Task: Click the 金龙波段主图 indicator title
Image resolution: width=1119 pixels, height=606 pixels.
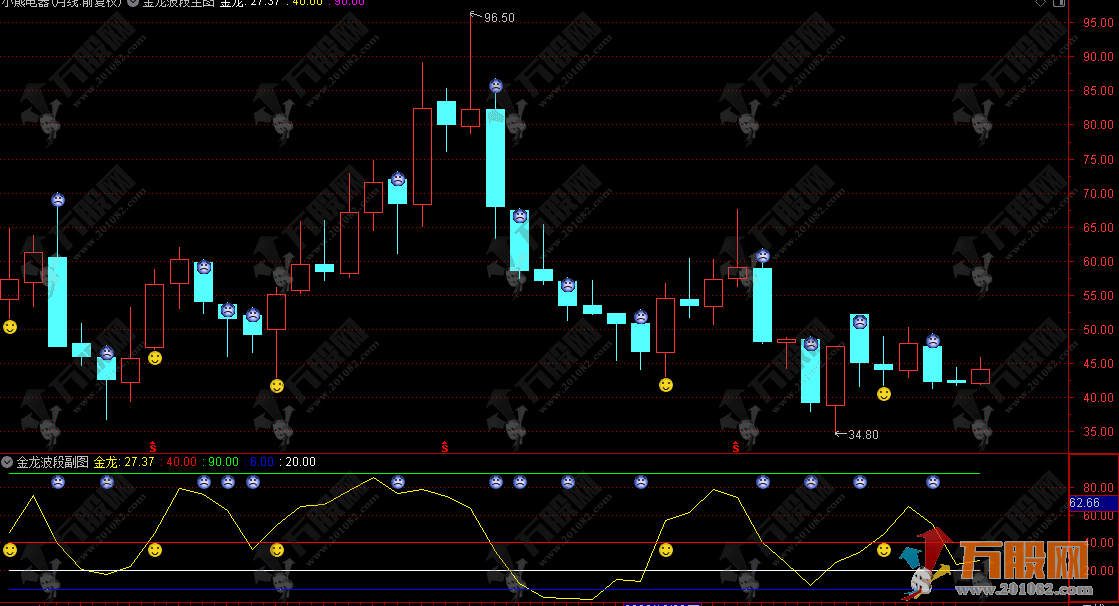Action: [x=178, y=3]
